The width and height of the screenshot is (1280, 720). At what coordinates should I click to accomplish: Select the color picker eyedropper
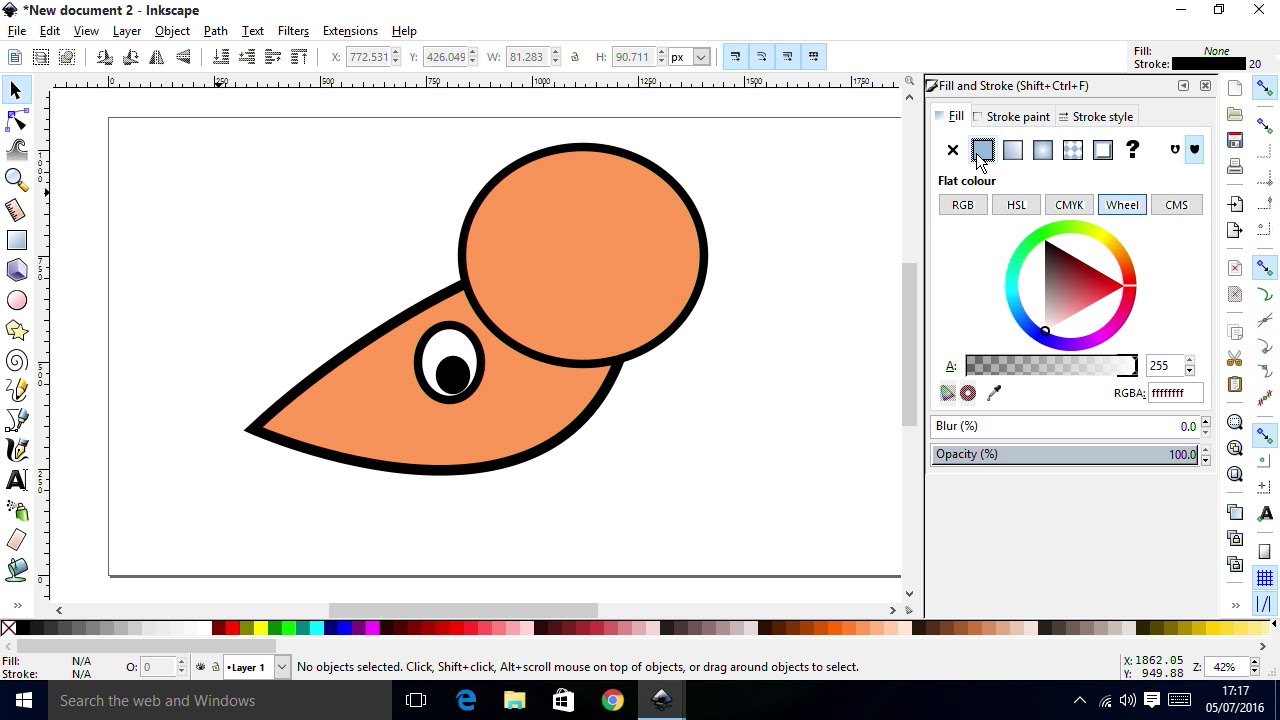[994, 392]
